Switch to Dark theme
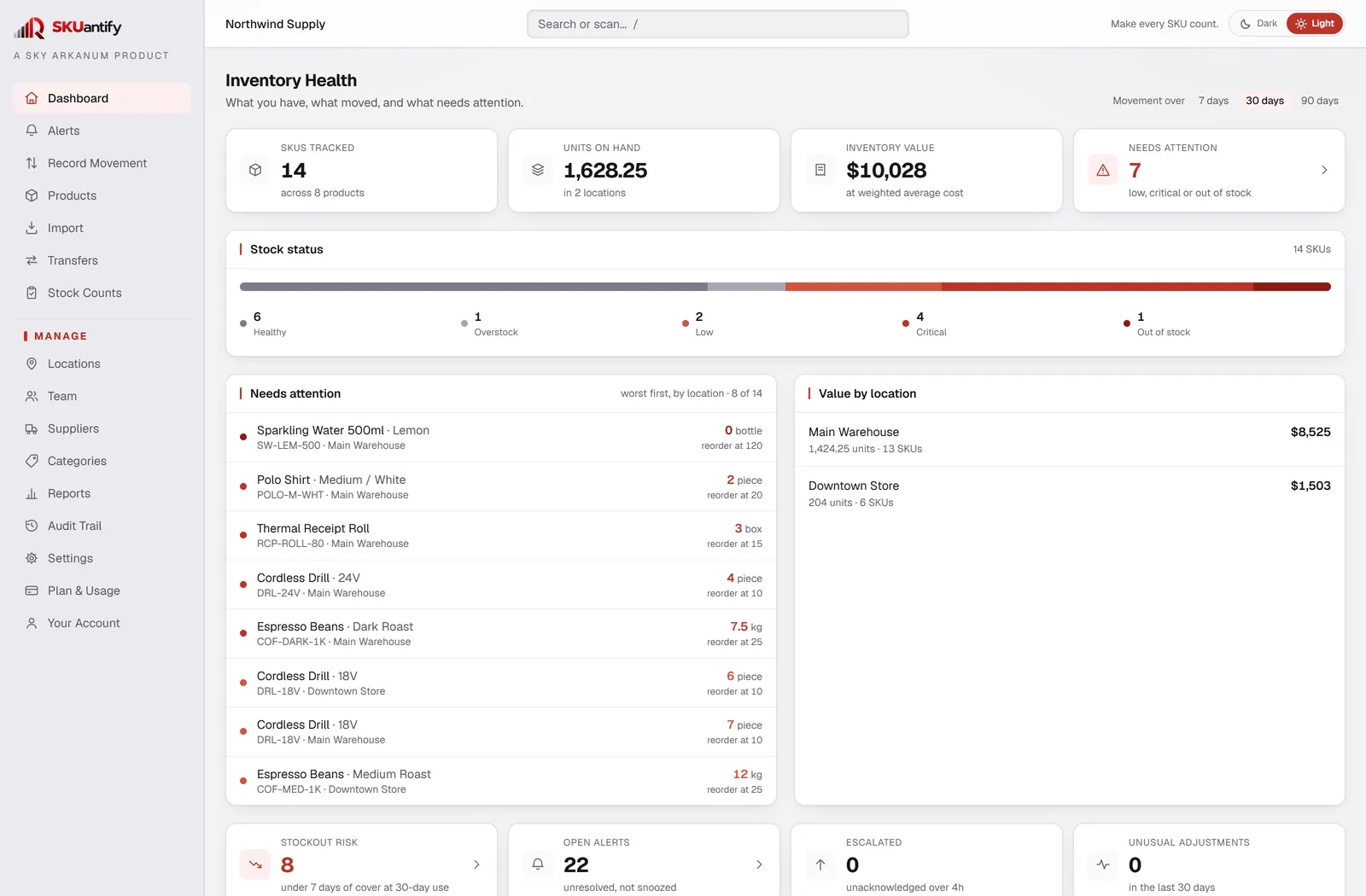The image size is (1366, 896). click(1259, 24)
